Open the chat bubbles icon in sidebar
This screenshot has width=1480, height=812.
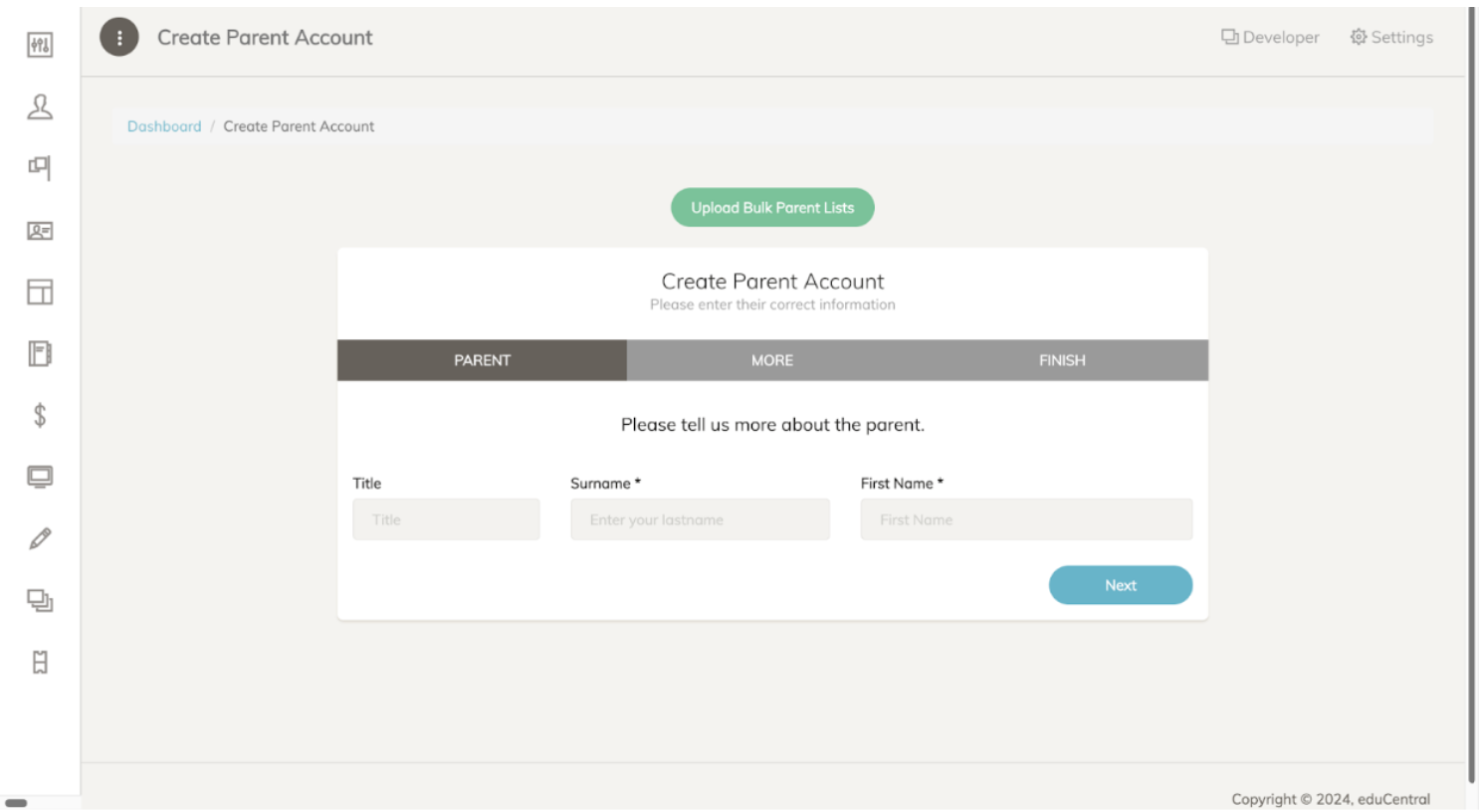click(40, 600)
